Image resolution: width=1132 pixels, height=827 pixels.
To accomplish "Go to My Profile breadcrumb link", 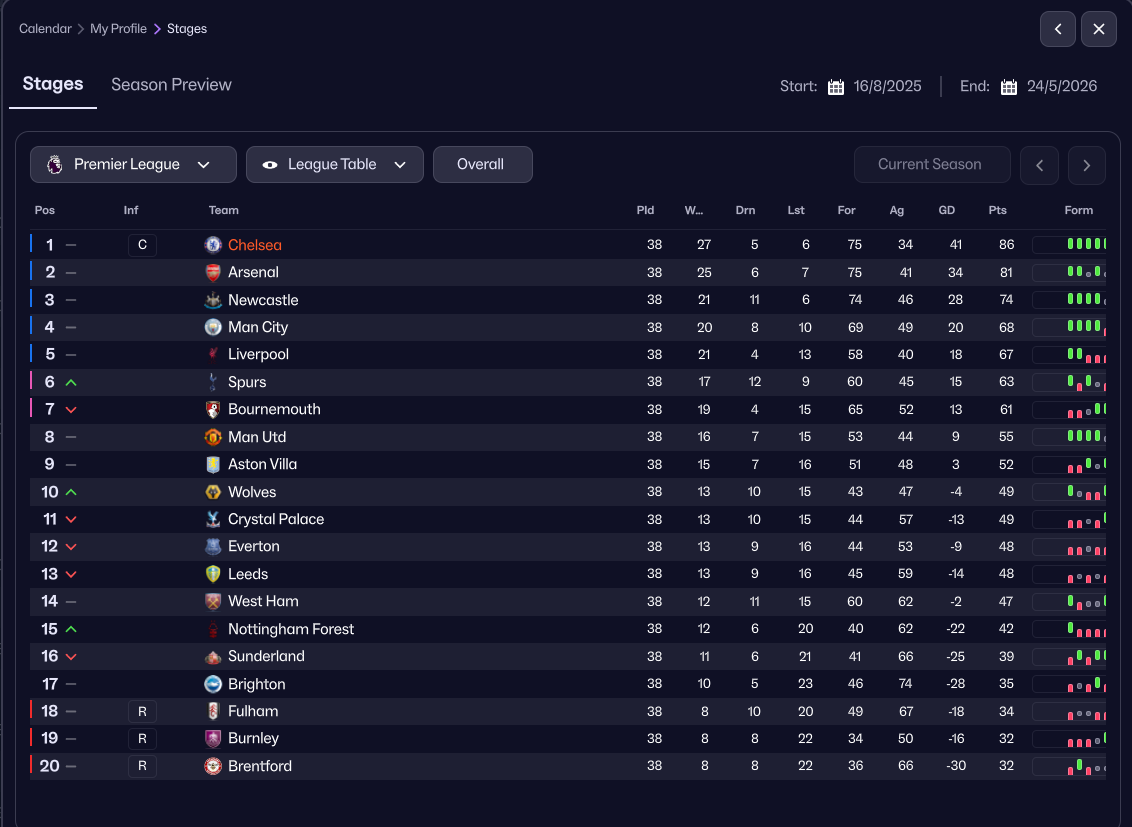I will tap(118, 29).
